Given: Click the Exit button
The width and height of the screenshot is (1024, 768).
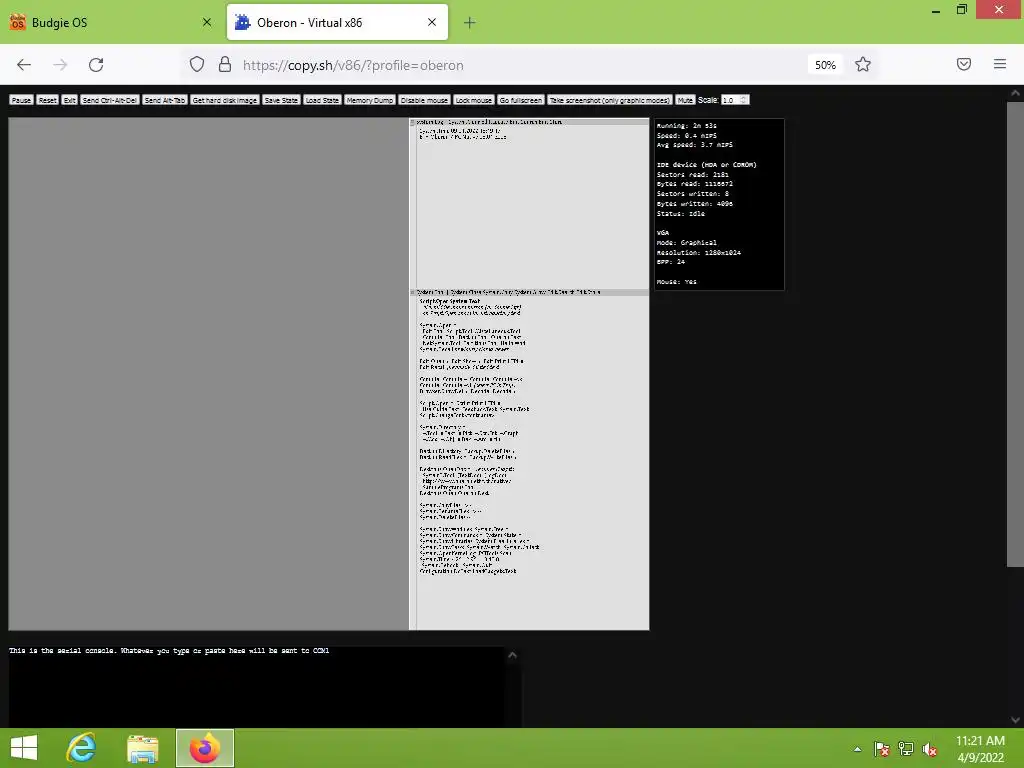Looking at the screenshot, I should coord(70,100).
